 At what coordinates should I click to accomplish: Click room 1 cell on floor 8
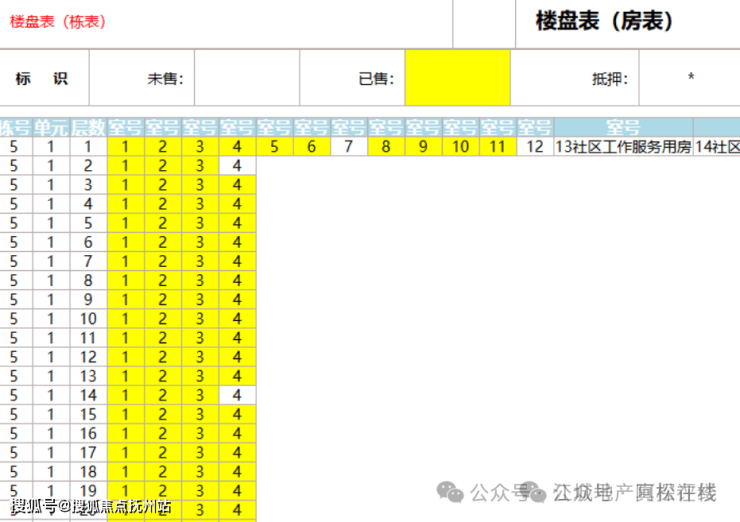pyautogui.click(x=125, y=280)
